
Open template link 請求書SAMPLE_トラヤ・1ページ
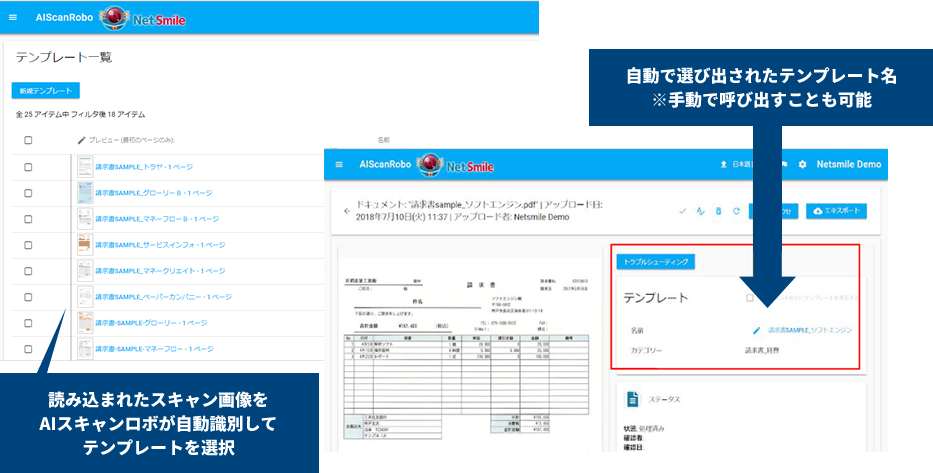tap(144, 167)
